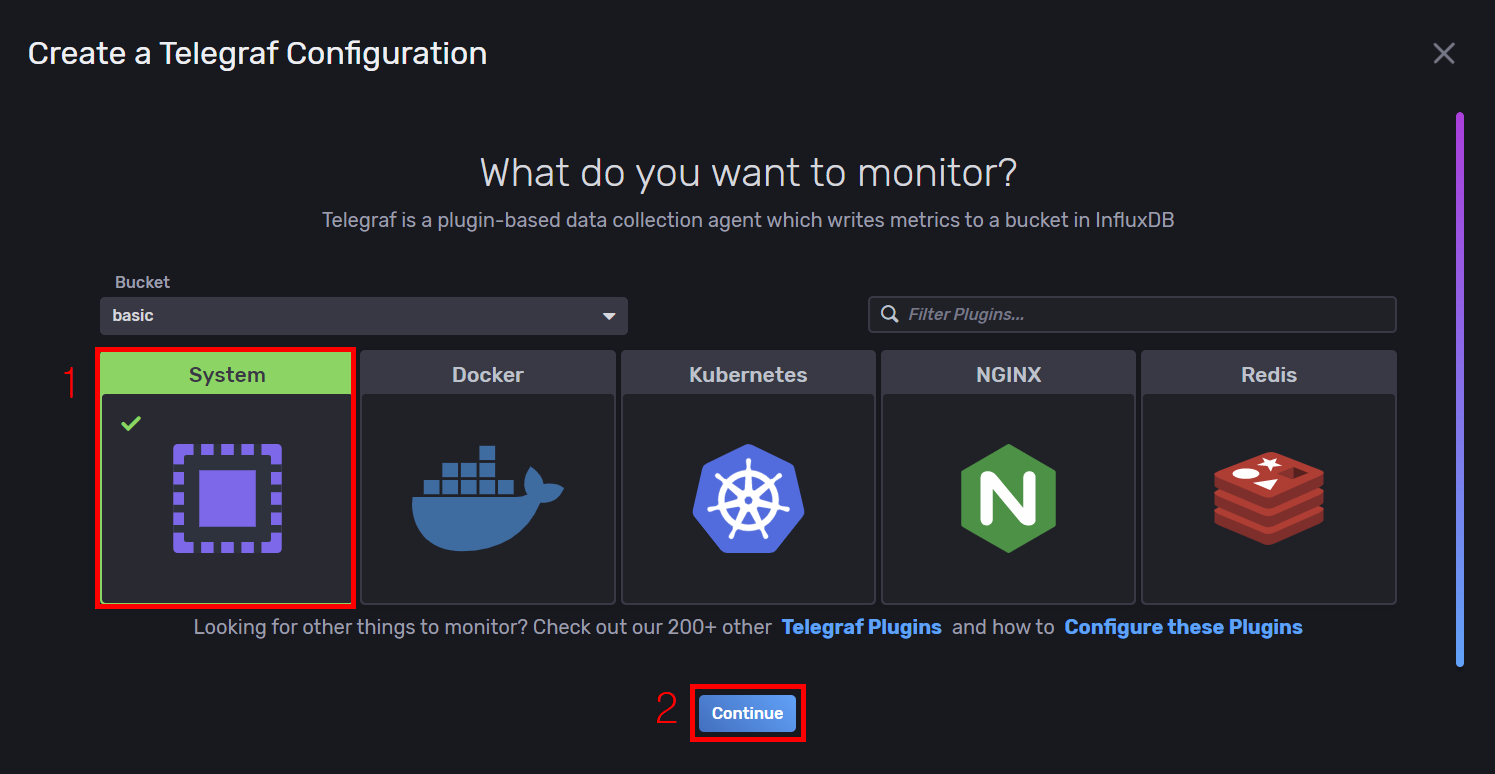Click the Continue button

748,714
